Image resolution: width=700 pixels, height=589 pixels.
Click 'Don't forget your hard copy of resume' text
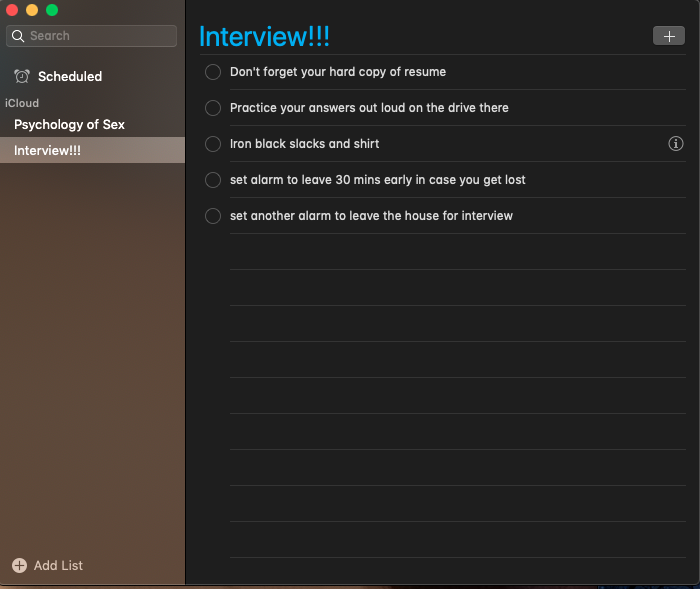click(x=338, y=72)
